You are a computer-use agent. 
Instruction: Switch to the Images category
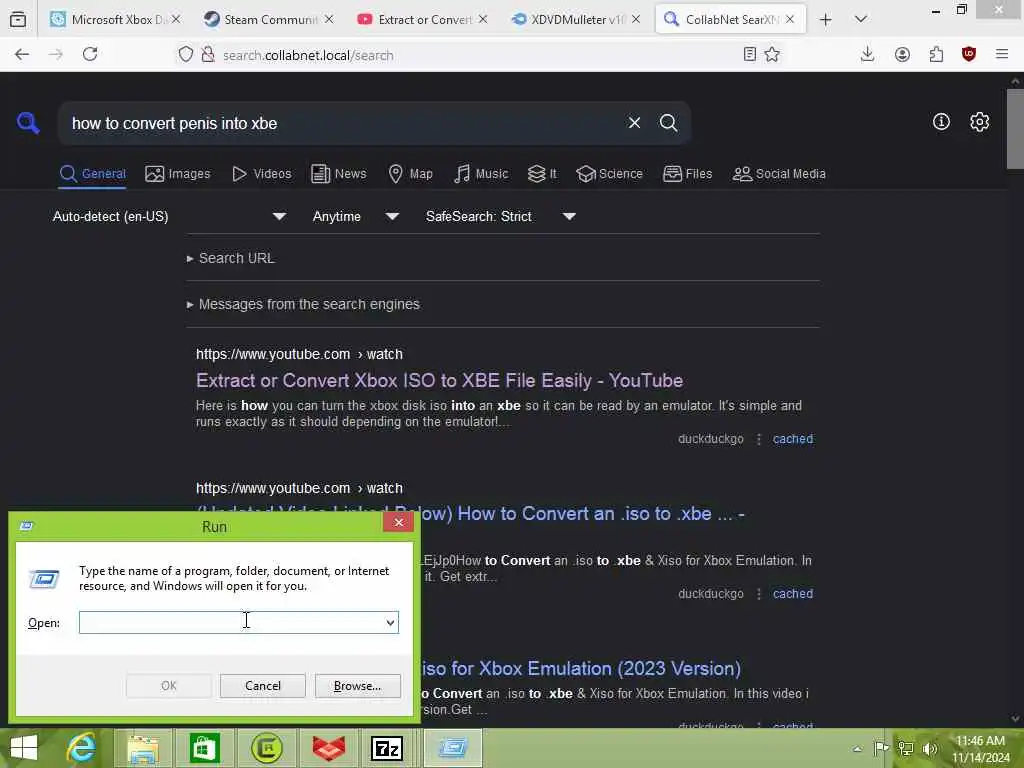178,174
